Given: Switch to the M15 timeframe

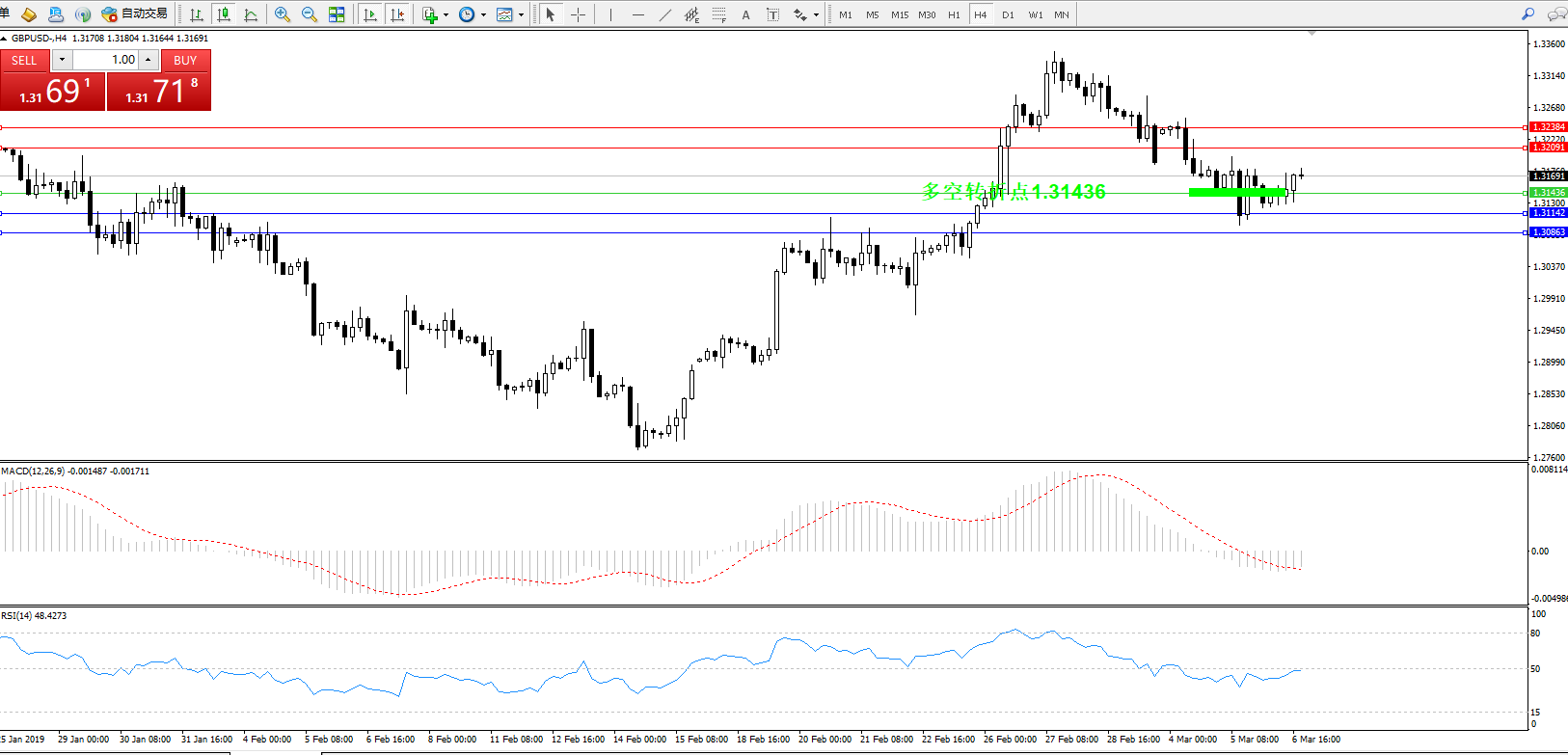Looking at the screenshot, I should 900,14.
